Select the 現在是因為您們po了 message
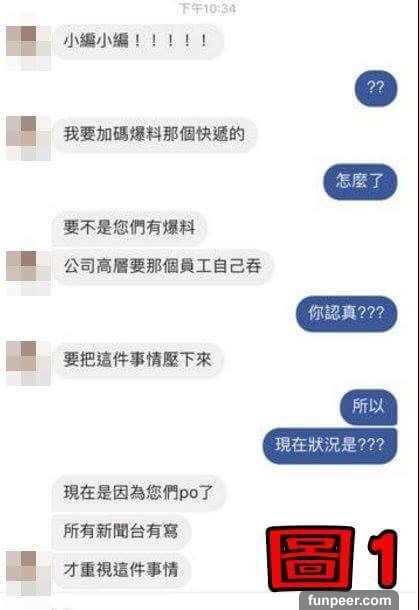419x610 pixels. tap(138, 493)
